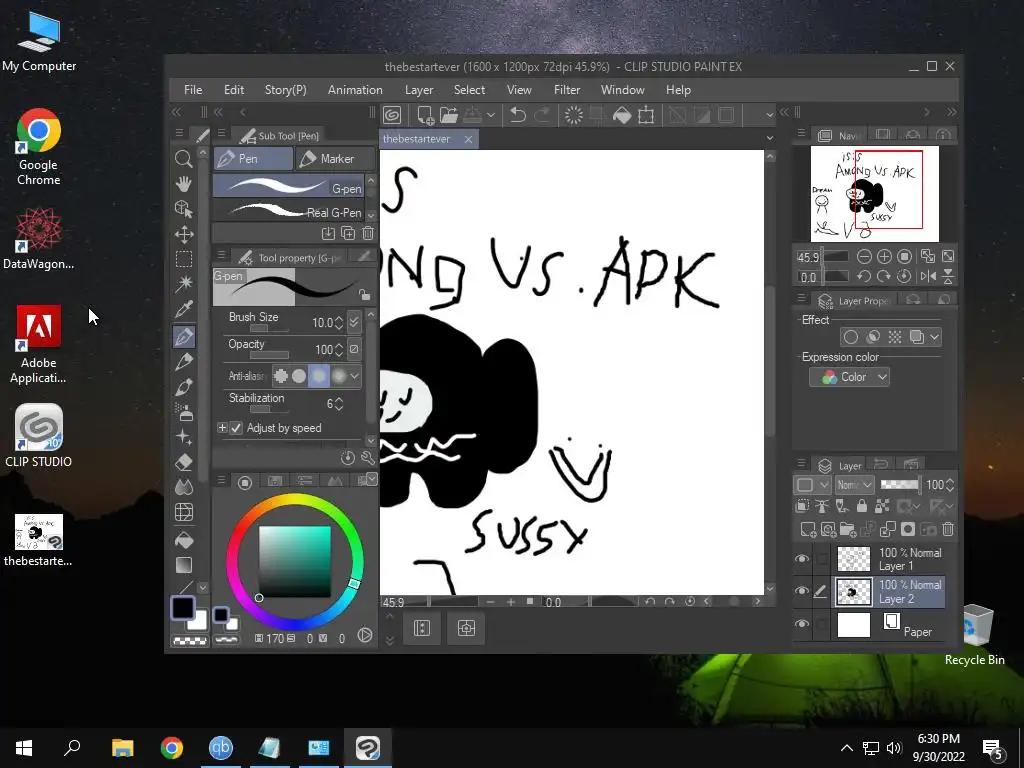Screen dimensions: 1024x768
Task: Select the Eyedropper tool
Action: (184, 308)
